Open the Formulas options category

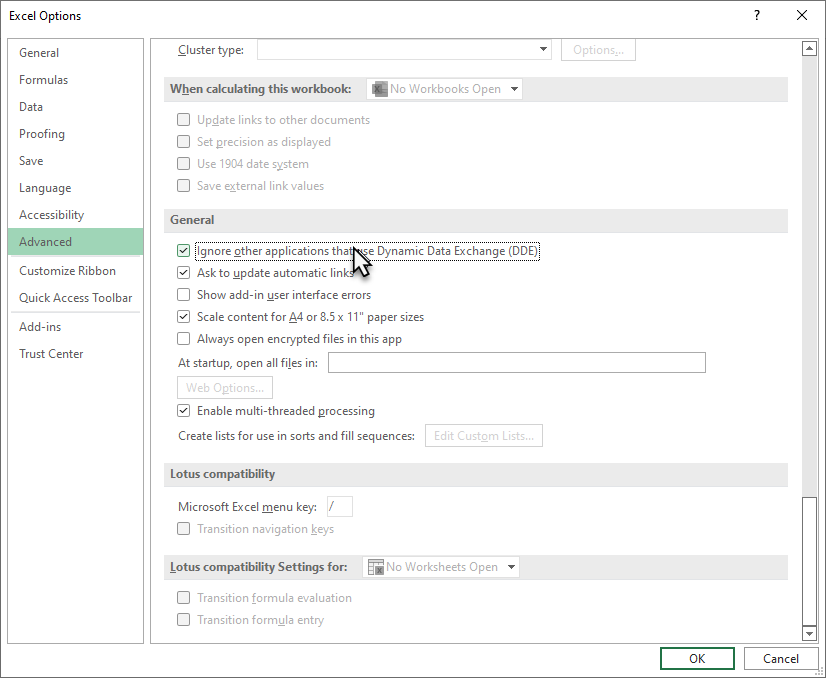pyautogui.click(x=75, y=80)
